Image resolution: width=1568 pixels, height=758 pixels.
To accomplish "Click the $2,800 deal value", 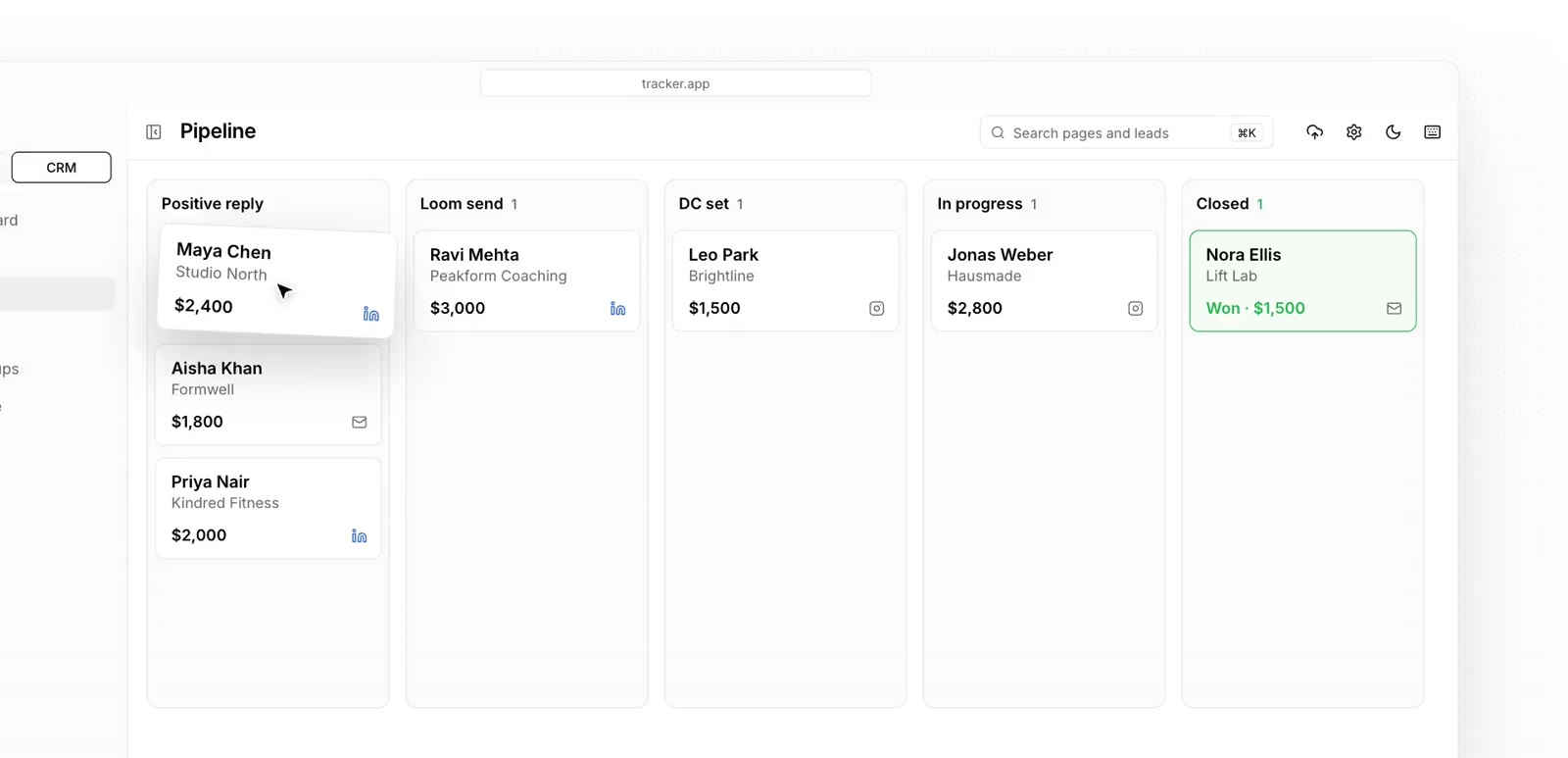I will 975,309.
